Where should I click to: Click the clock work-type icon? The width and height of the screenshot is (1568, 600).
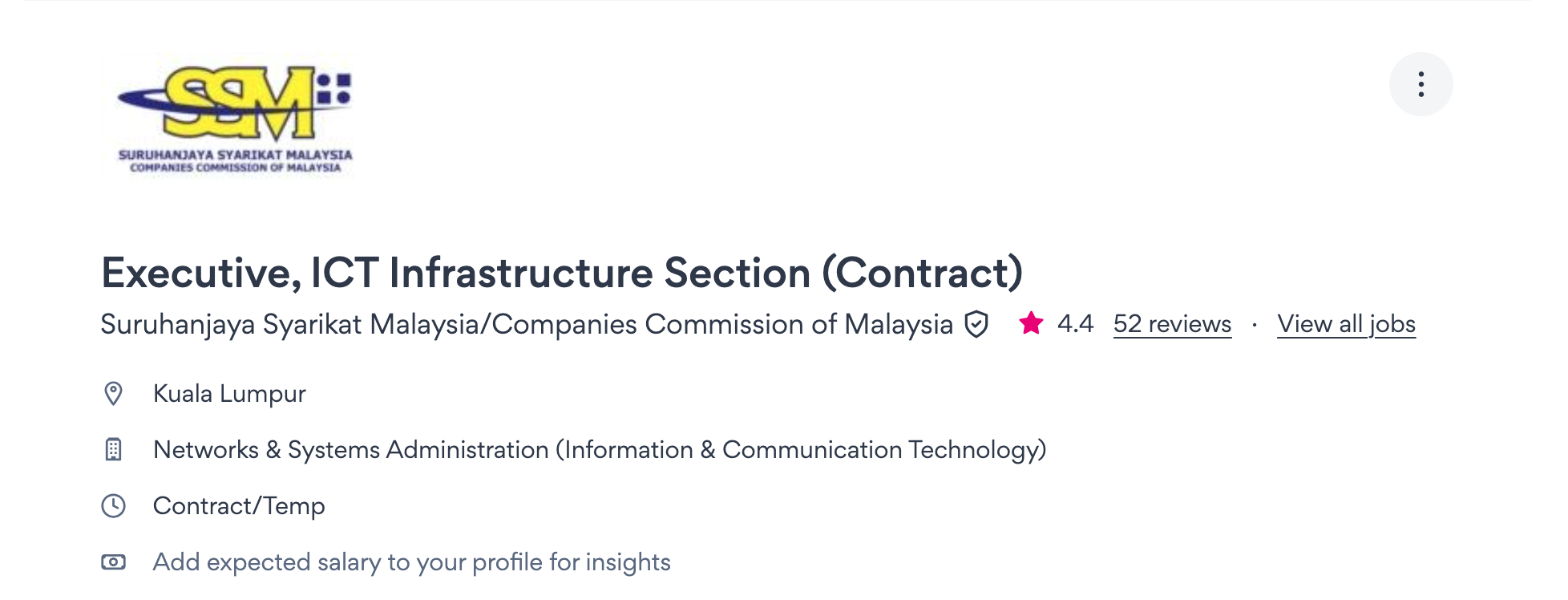114,506
